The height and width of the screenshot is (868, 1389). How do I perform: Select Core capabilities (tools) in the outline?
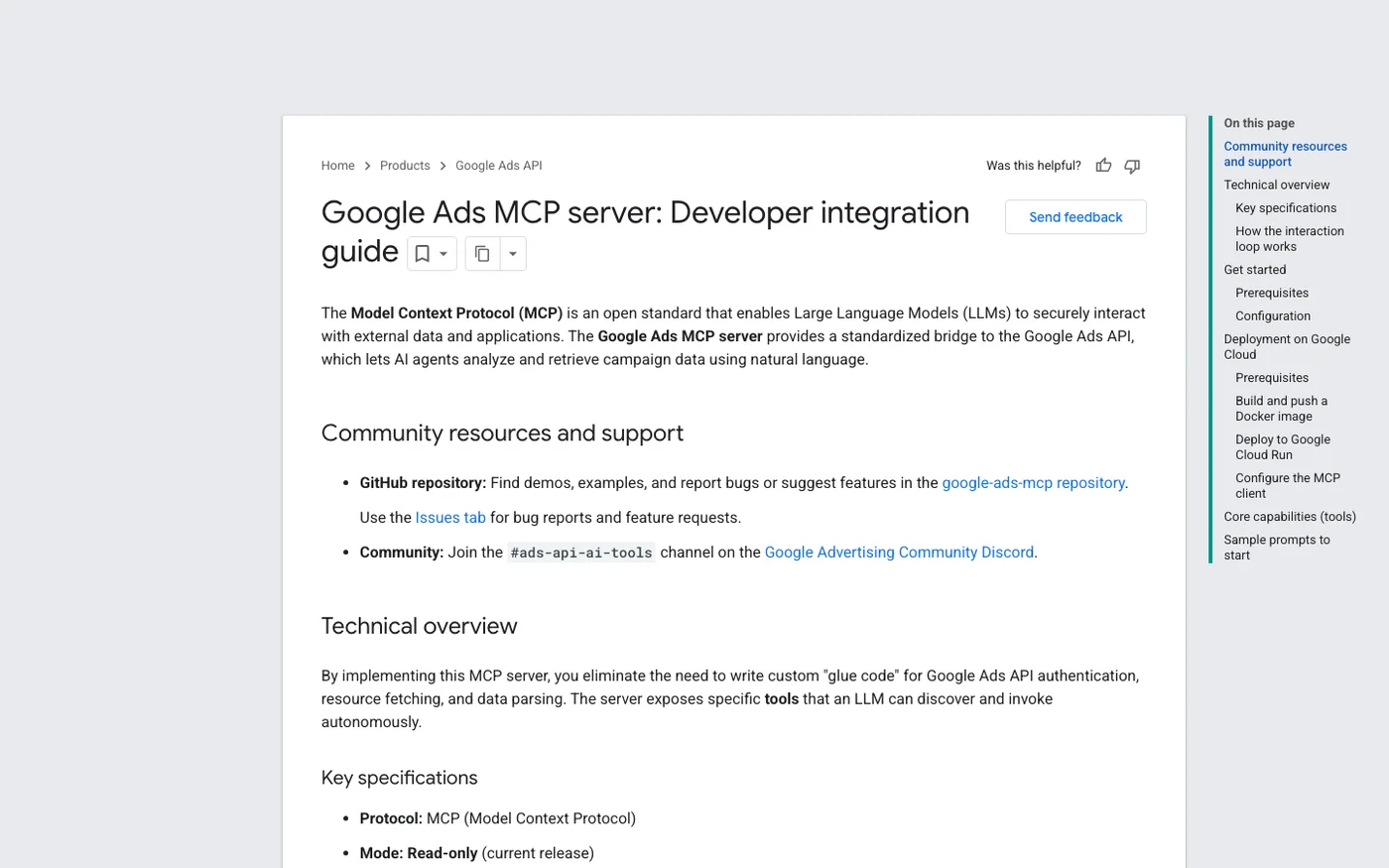click(1290, 517)
